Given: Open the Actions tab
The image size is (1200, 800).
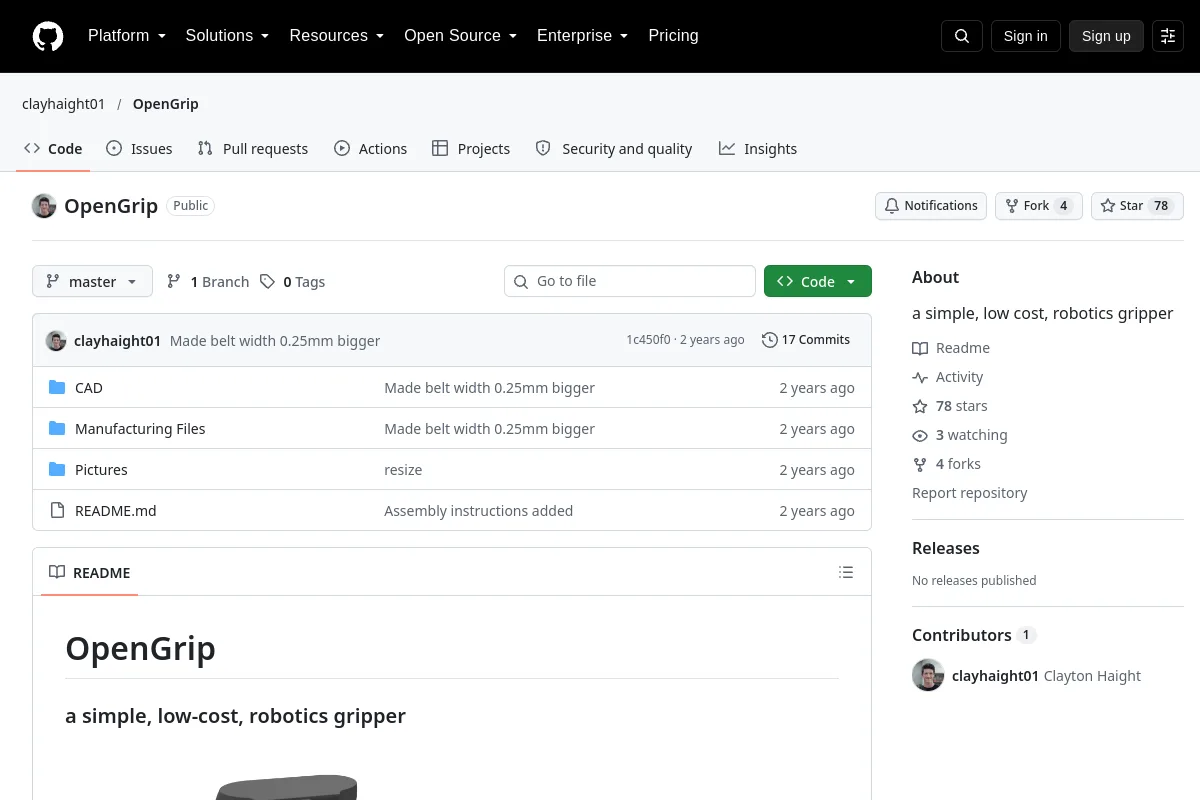Looking at the screenshot, I should click(370, 149).
